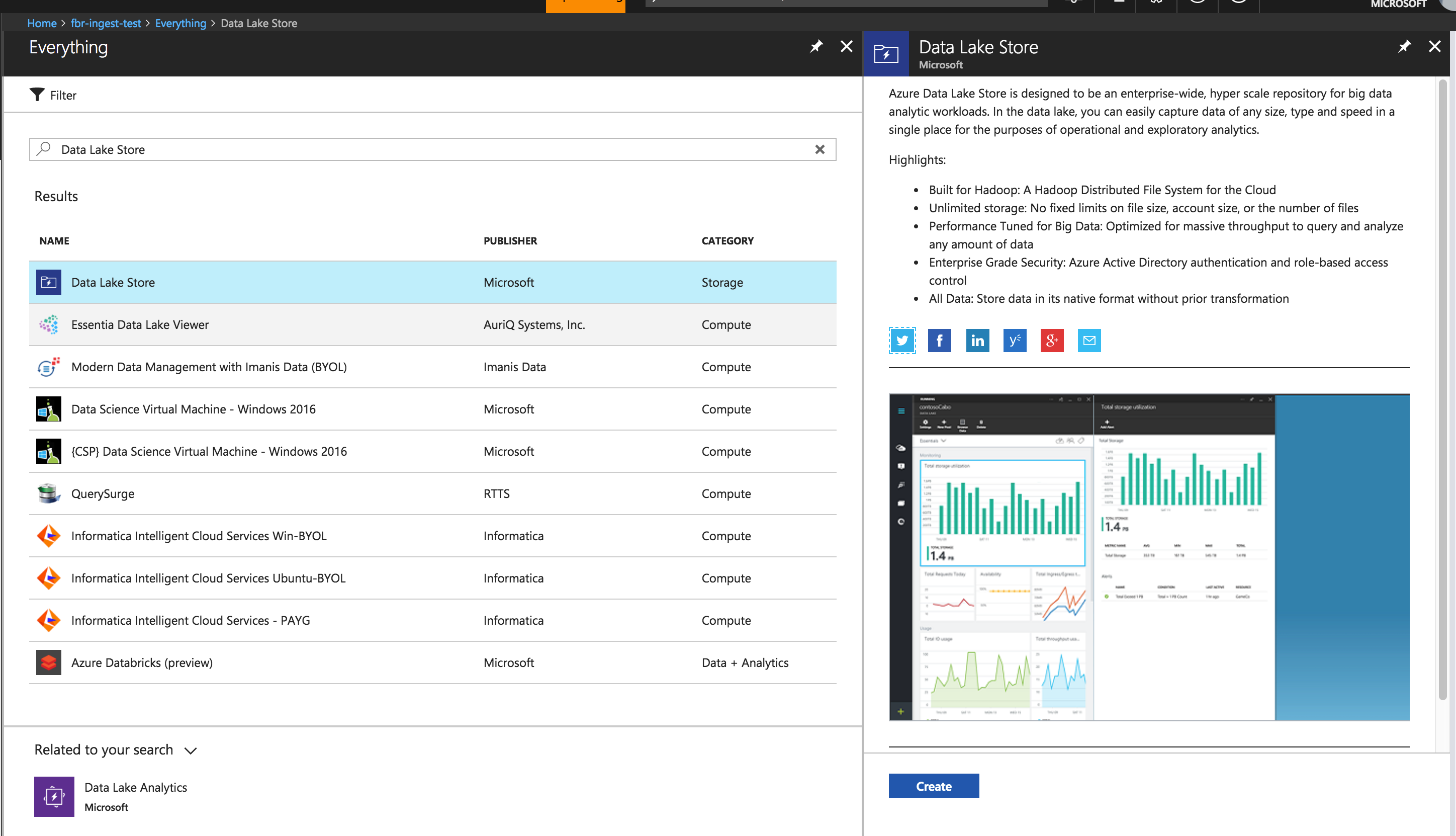Click Essentia Data Lake Viewer icon
Image resolution: width=1456 pixels, height=836 pixels.
pyautogui.click(x=49, y=324)
